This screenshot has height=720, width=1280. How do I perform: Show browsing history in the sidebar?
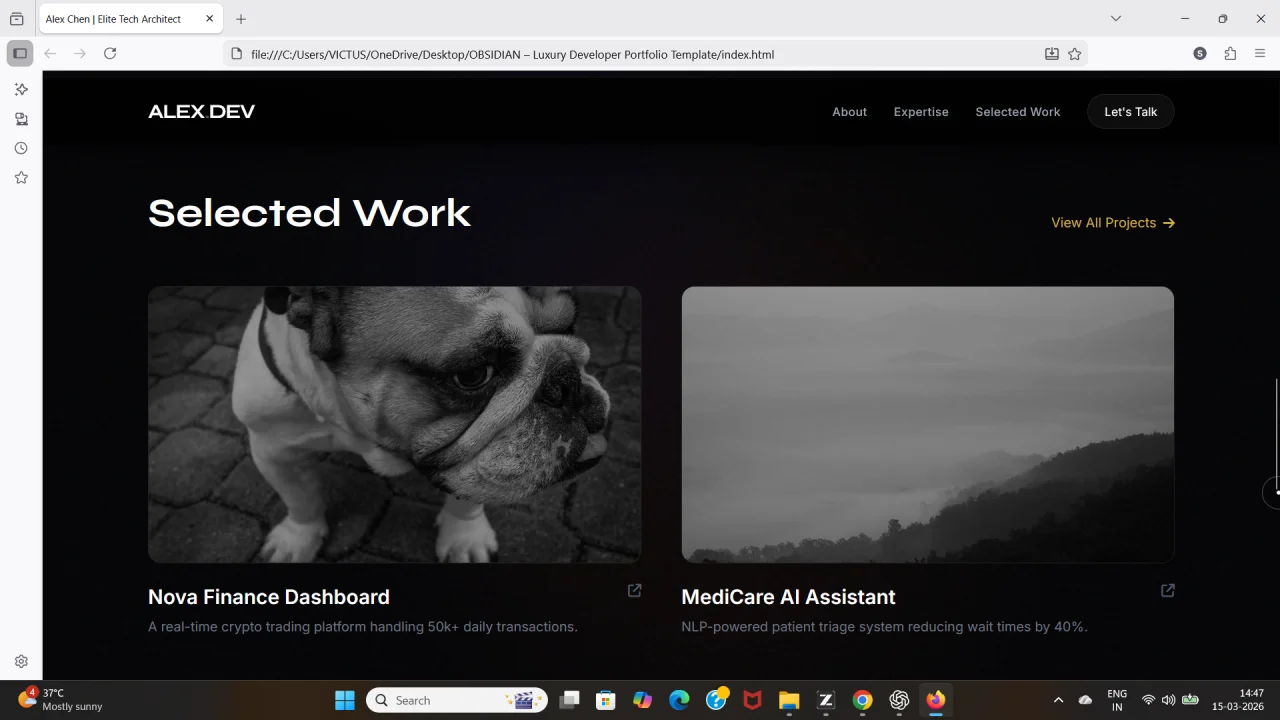(21, 148)
